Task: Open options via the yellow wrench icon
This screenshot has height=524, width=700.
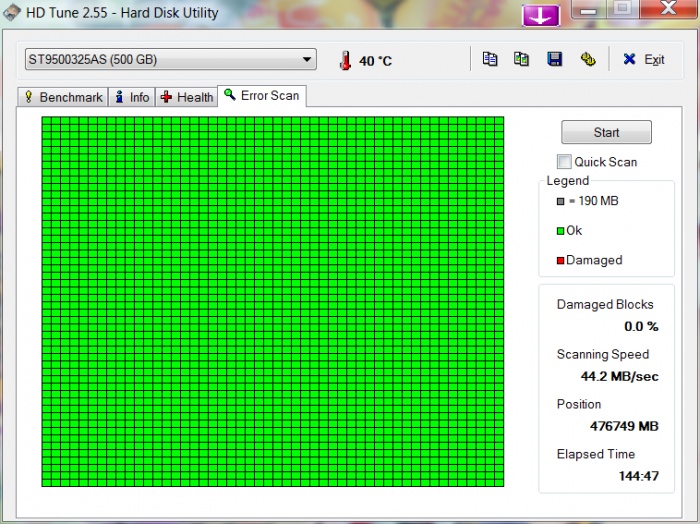Action: (x=588, y=59)
